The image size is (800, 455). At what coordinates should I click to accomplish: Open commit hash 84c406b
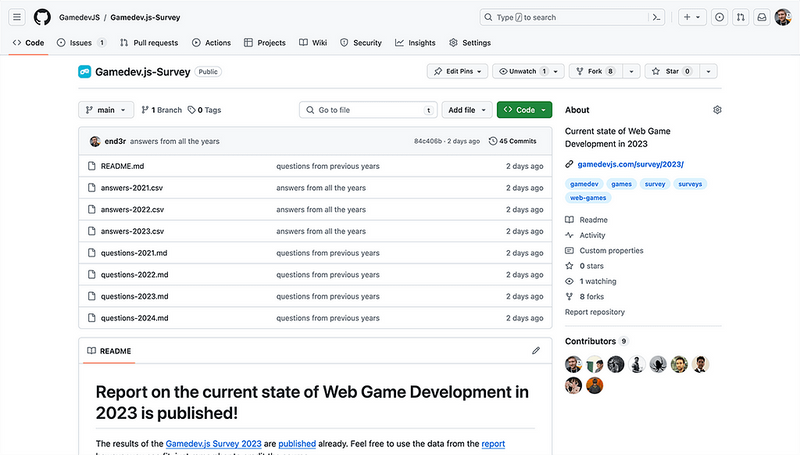tap(428, 141)
